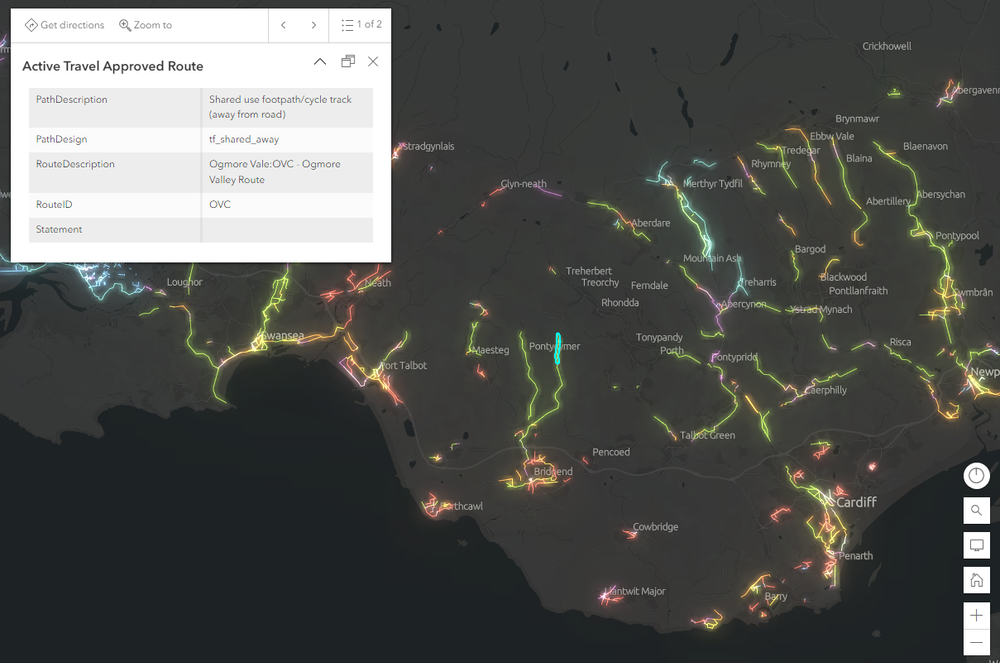Image resolution: width=1000 pixels, height=663 pixels.
Task: Click the RouteDescription field label
Action: click(75, 164)
